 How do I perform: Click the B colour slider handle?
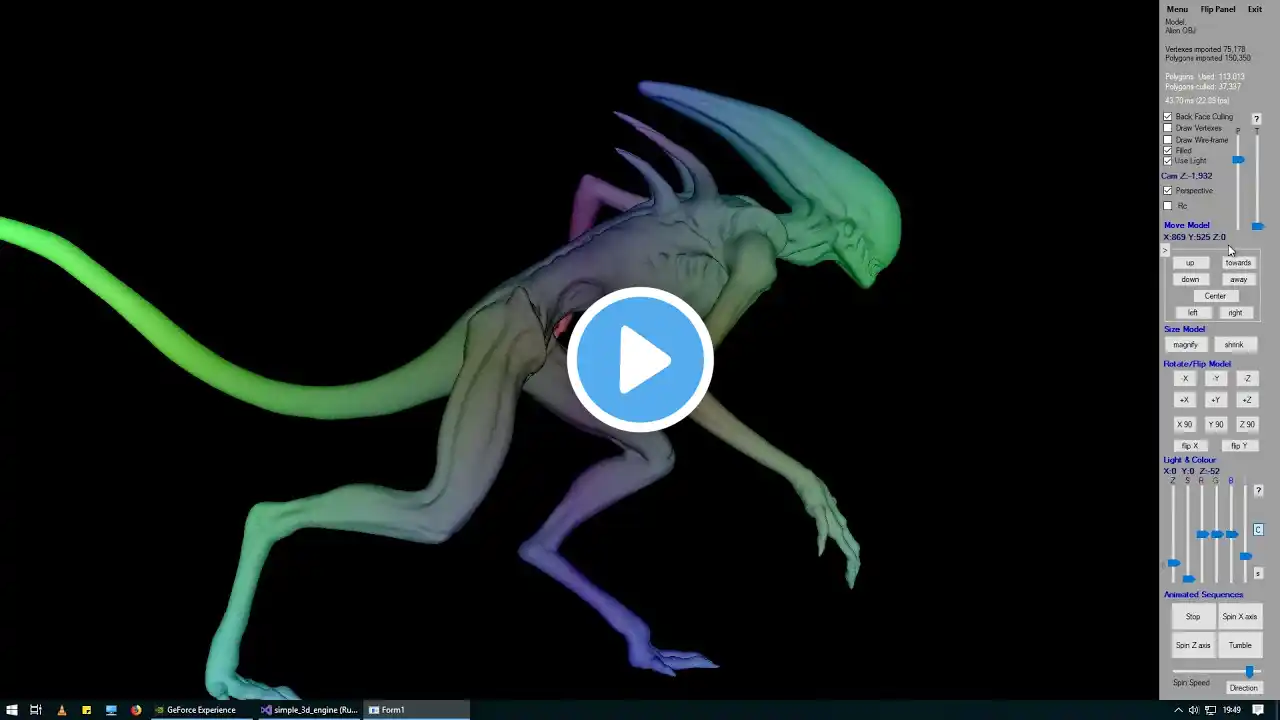tap(1232, 534)
